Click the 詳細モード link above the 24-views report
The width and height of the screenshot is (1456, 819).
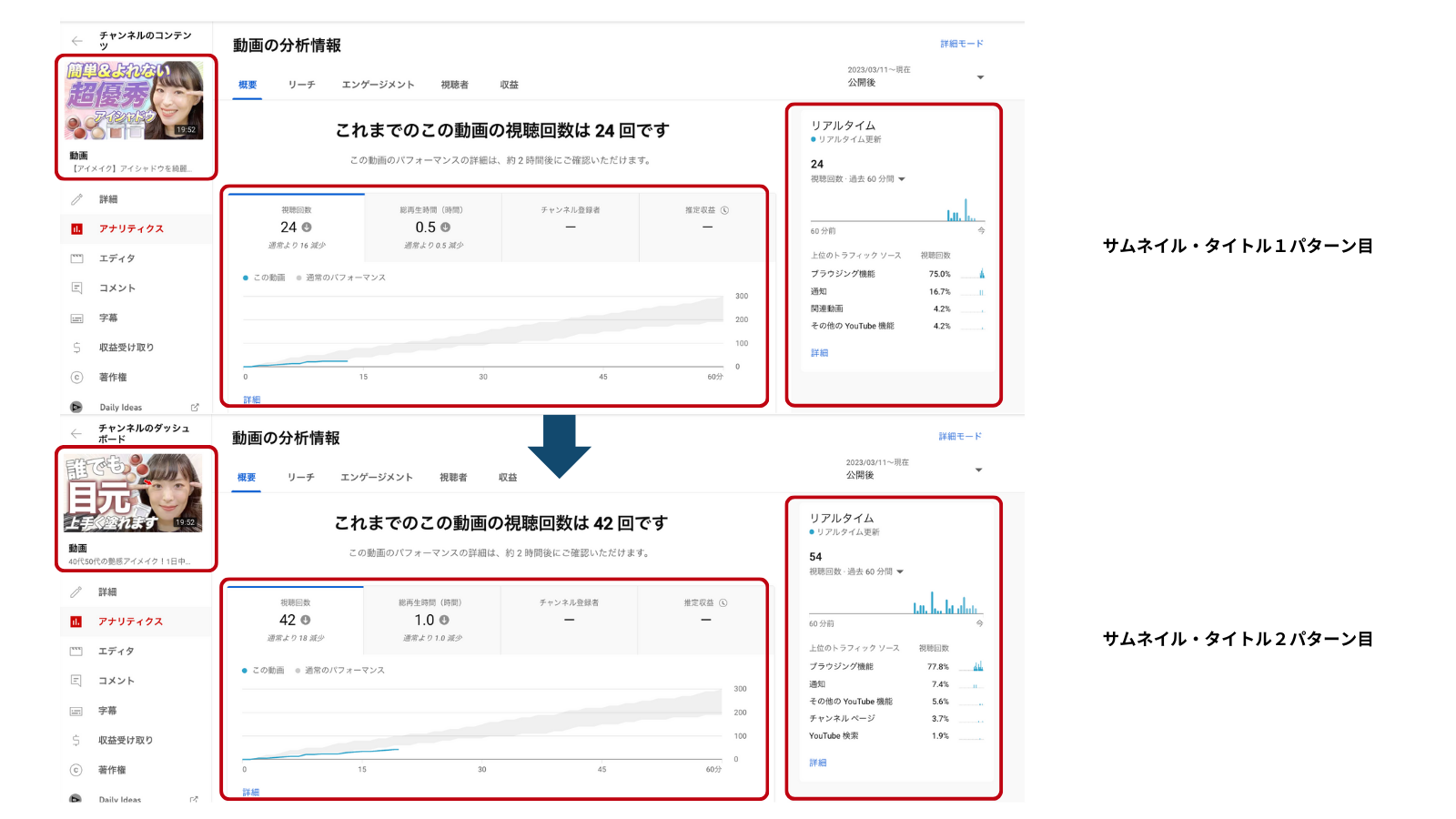[x=961, y=44]
